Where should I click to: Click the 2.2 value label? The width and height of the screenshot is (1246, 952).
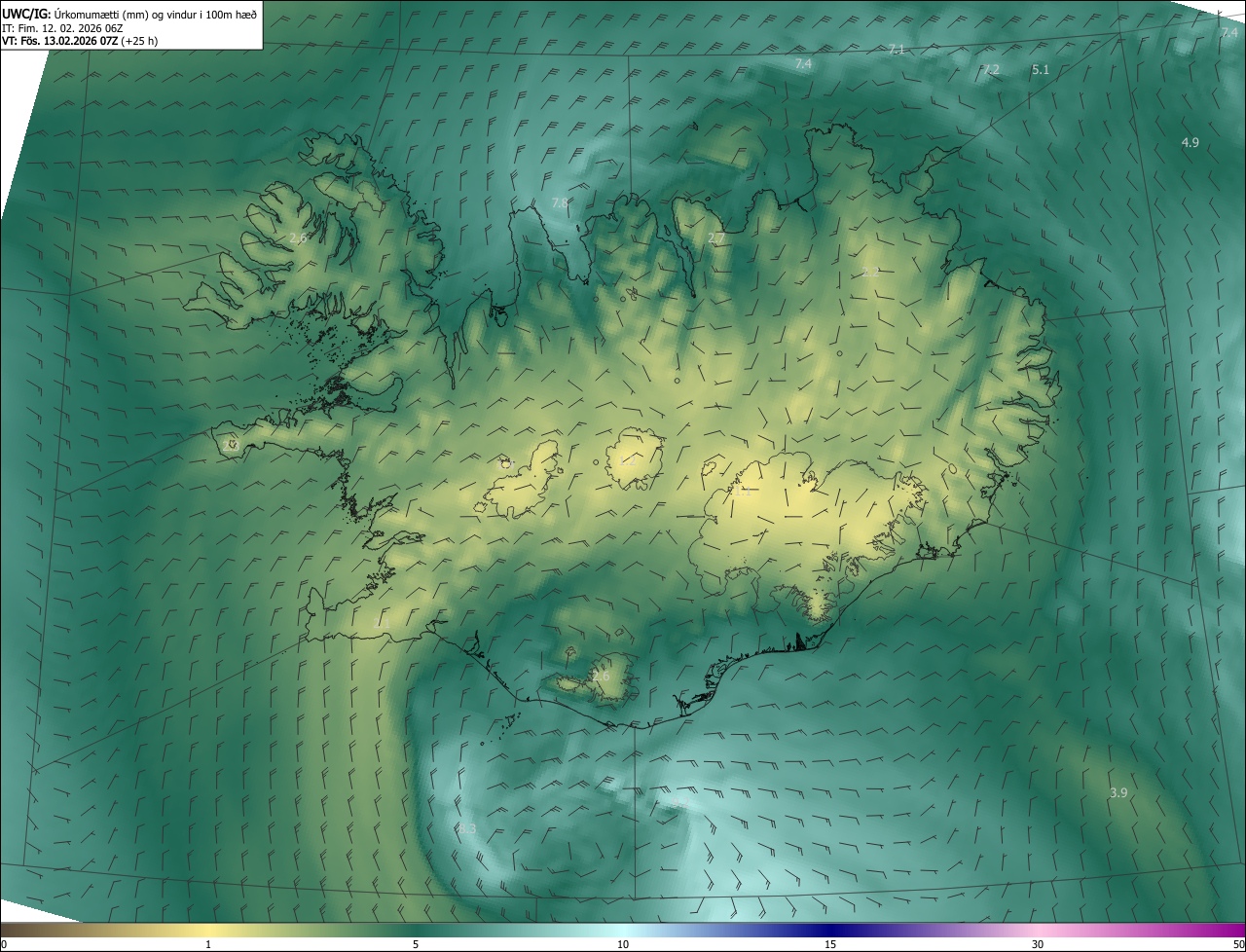coord(871,273)
